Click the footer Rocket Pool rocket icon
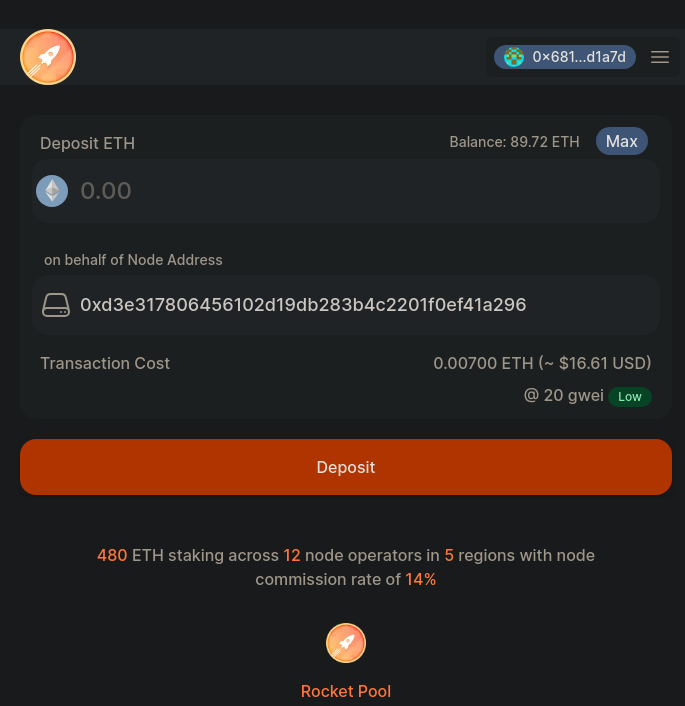The image size is (685, 706). (x=346, y=643)
